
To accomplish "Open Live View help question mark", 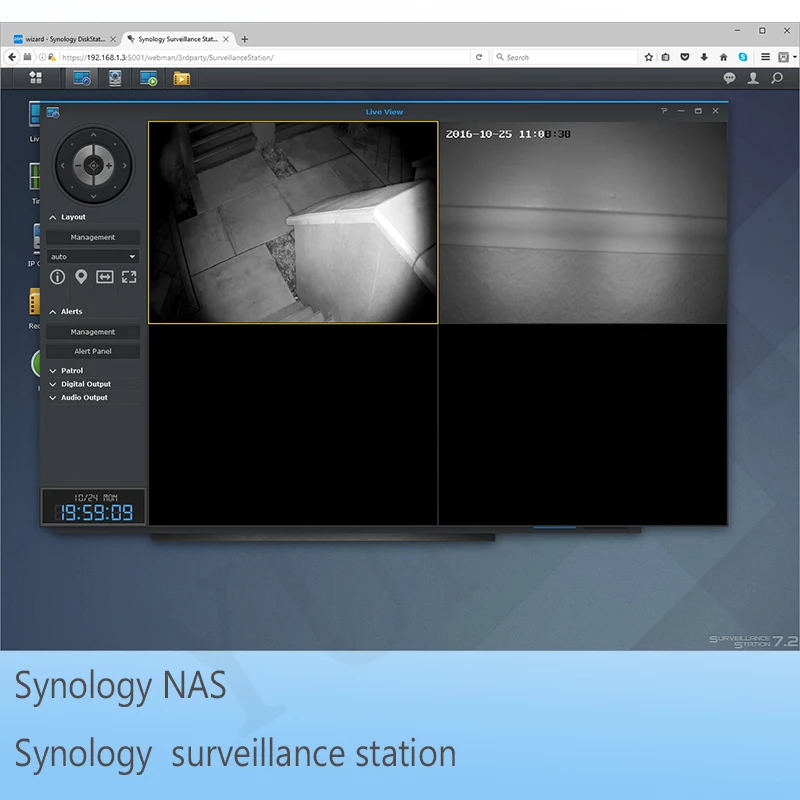I will coord(664,111).
